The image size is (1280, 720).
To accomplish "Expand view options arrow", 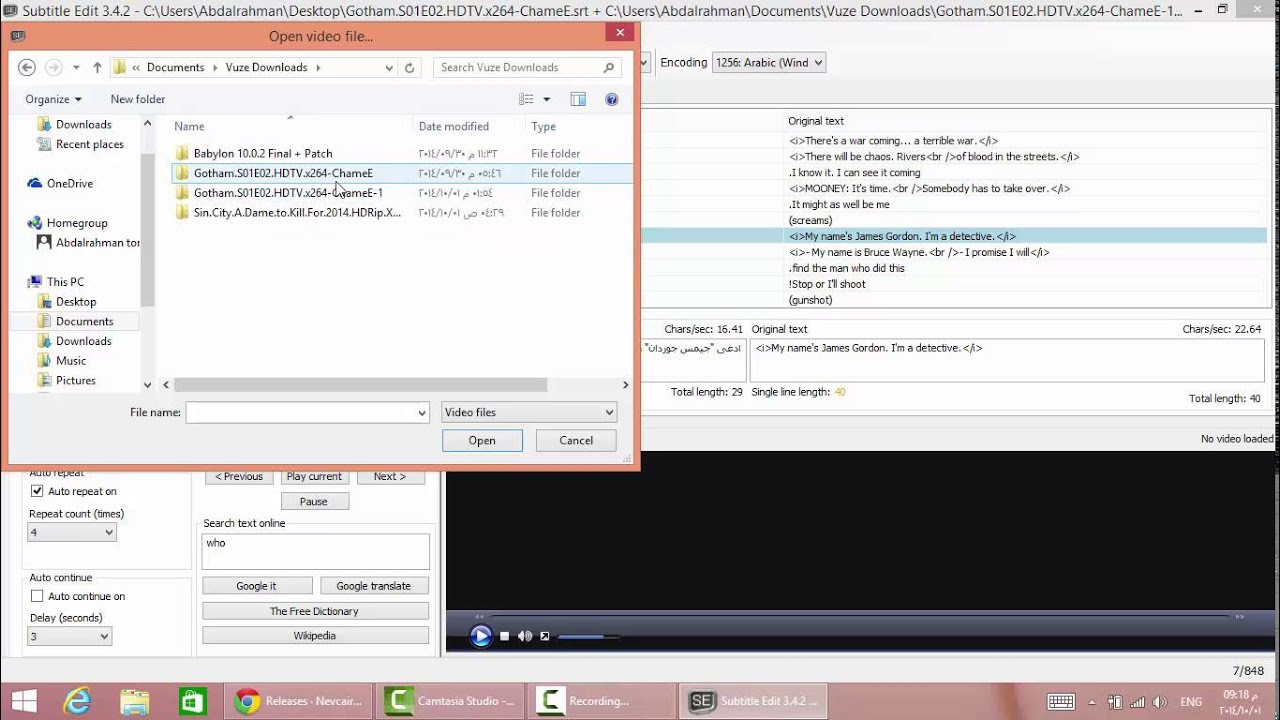I will tap(546, 99).
